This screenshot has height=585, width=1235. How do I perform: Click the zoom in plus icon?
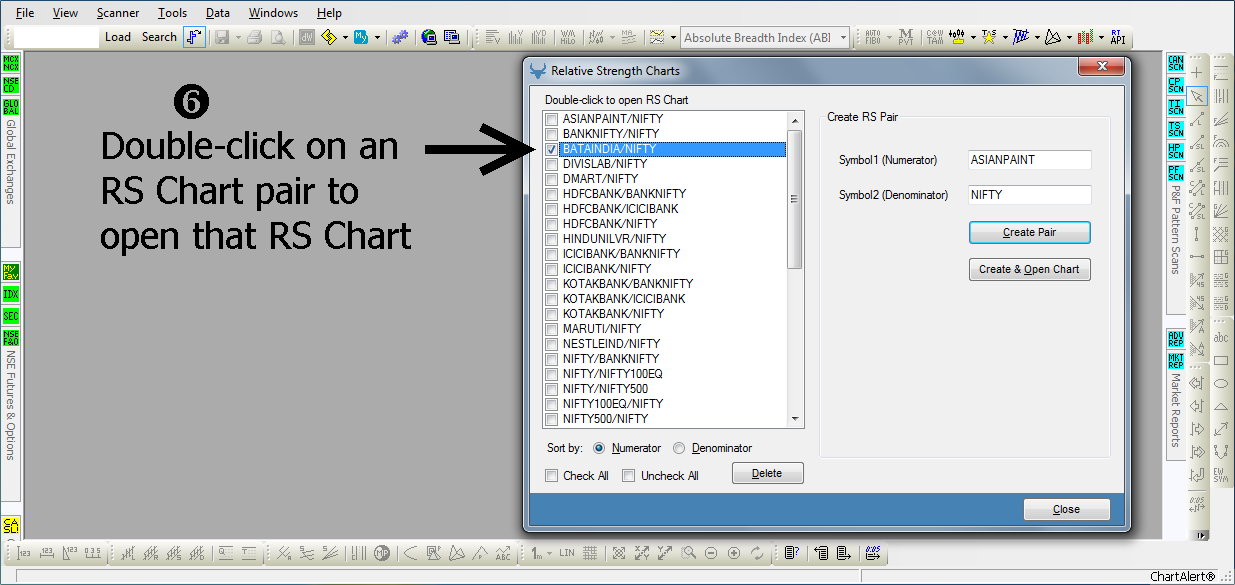[x=734, y=553]
